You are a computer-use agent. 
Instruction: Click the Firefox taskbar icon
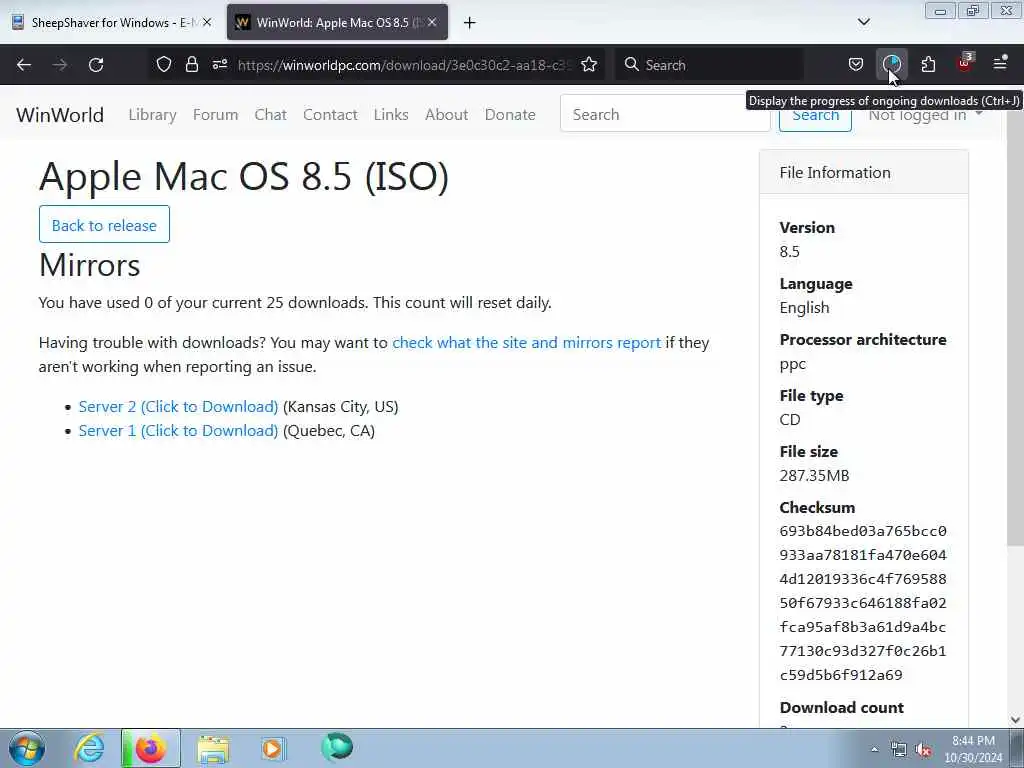[151, 748]
